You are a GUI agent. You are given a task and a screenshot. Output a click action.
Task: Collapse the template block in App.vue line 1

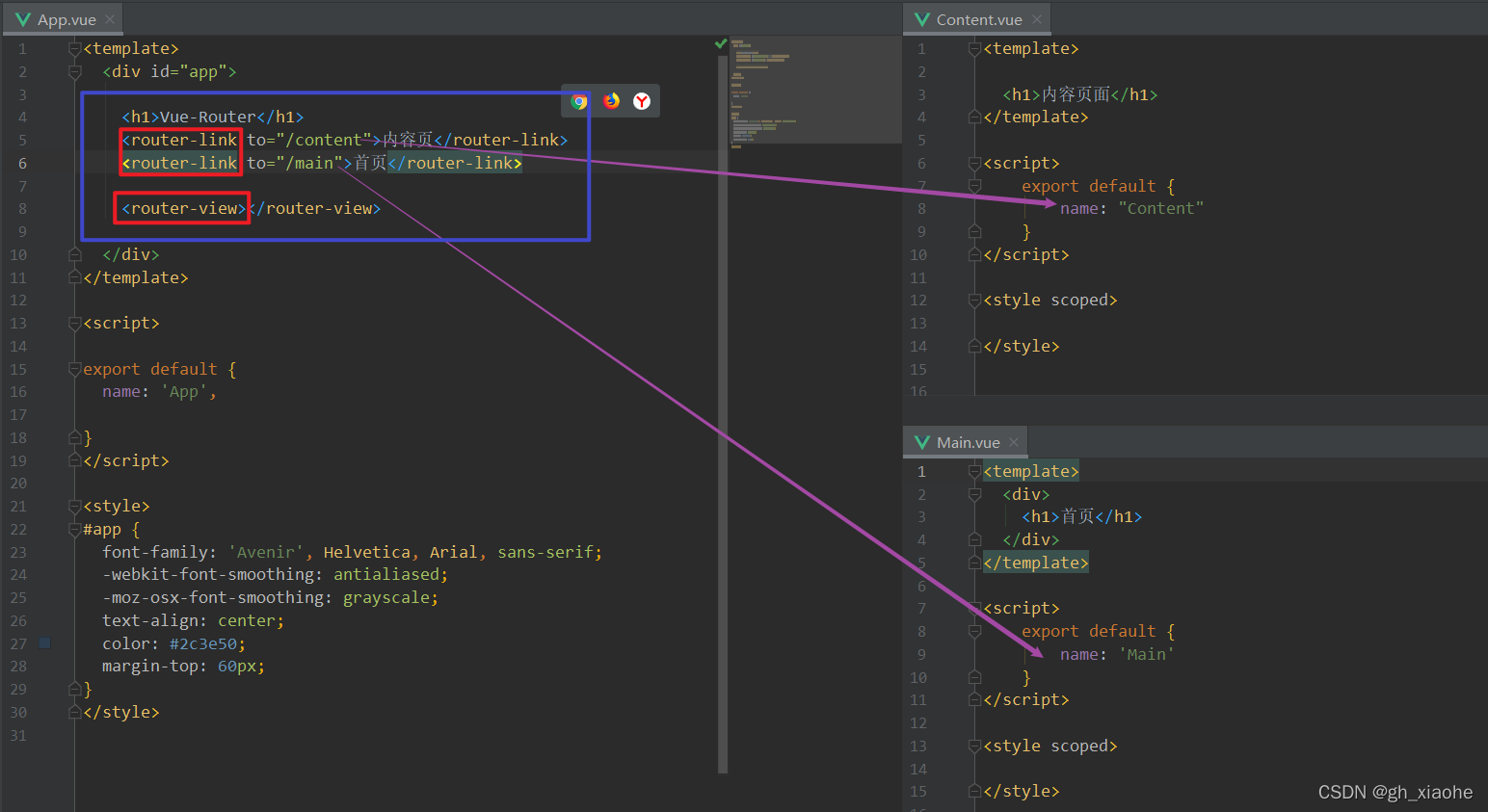pos(75,48)
